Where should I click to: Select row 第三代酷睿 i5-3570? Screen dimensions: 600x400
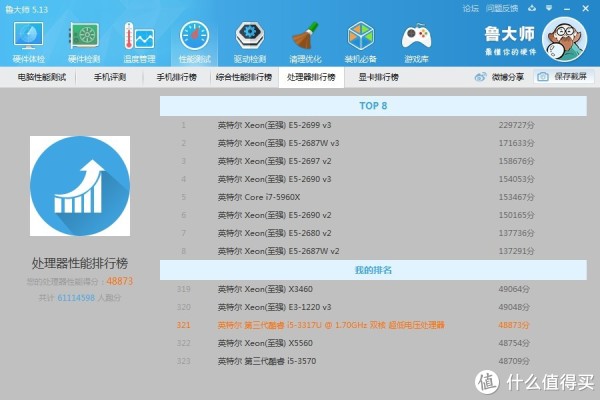click(373, 361)
